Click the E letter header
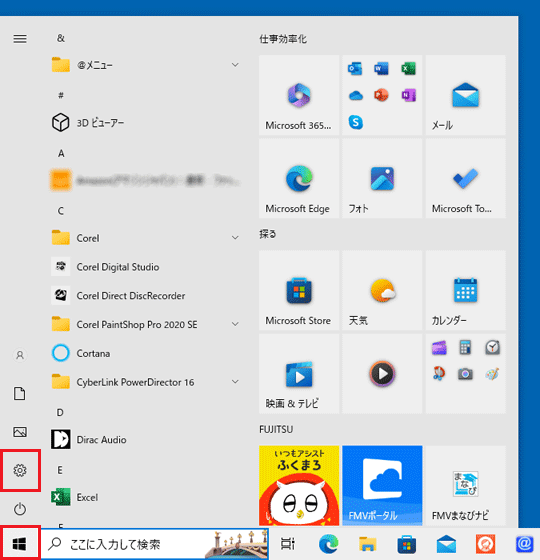 60,470
